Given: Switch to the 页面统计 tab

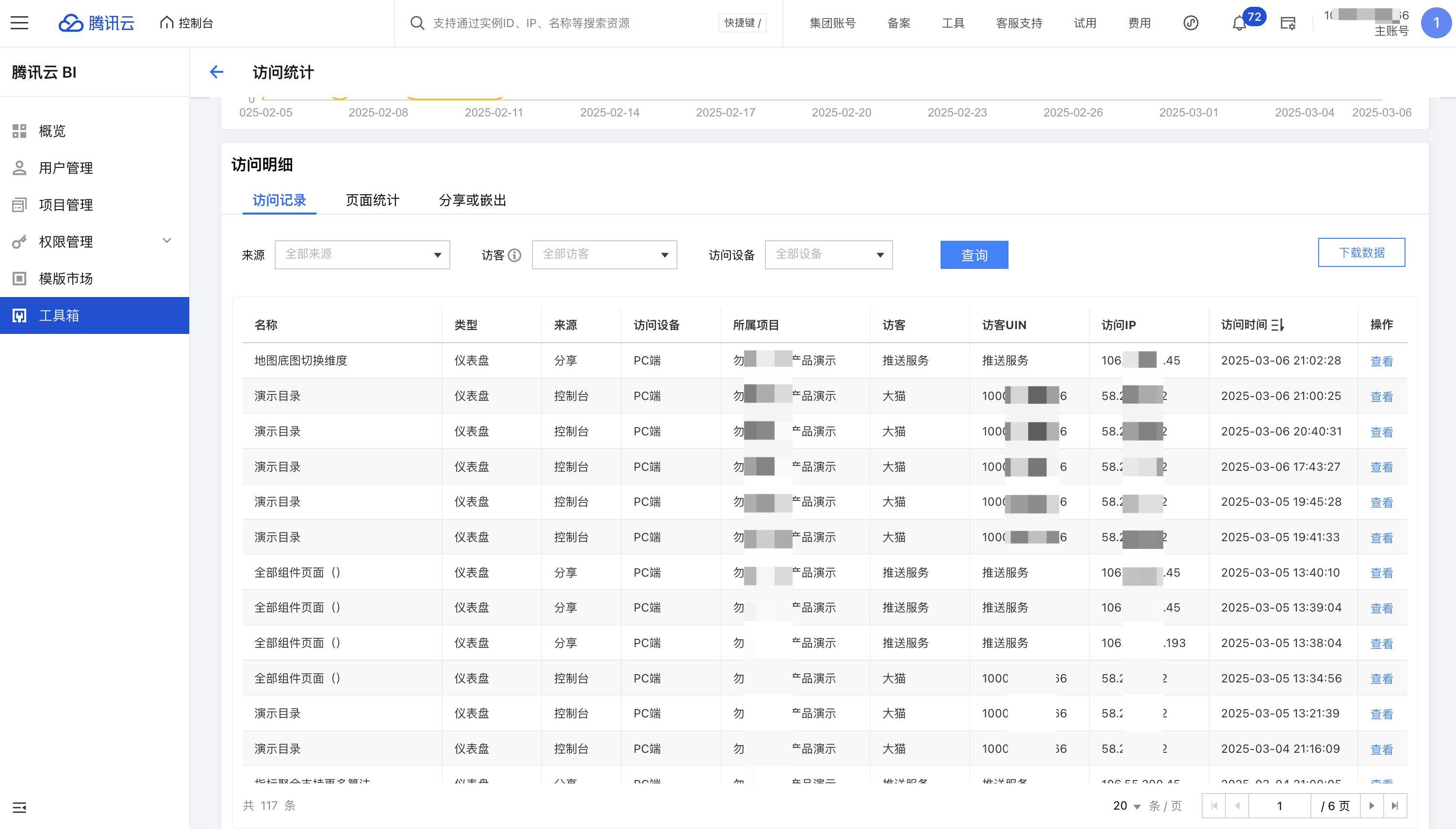Looking at the screenshot, I should pyautogui.click(x=372, y=200).
